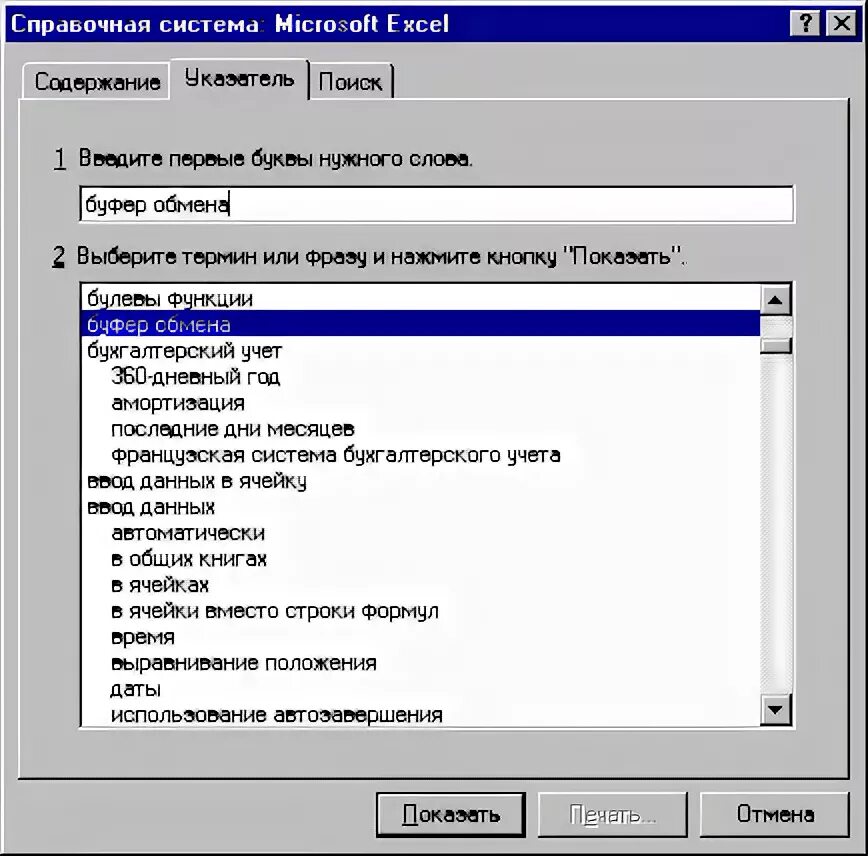This screenshot has width=868, height=856.
Task: Select the top-level entry ввод данных
Action: click(421, 507)
